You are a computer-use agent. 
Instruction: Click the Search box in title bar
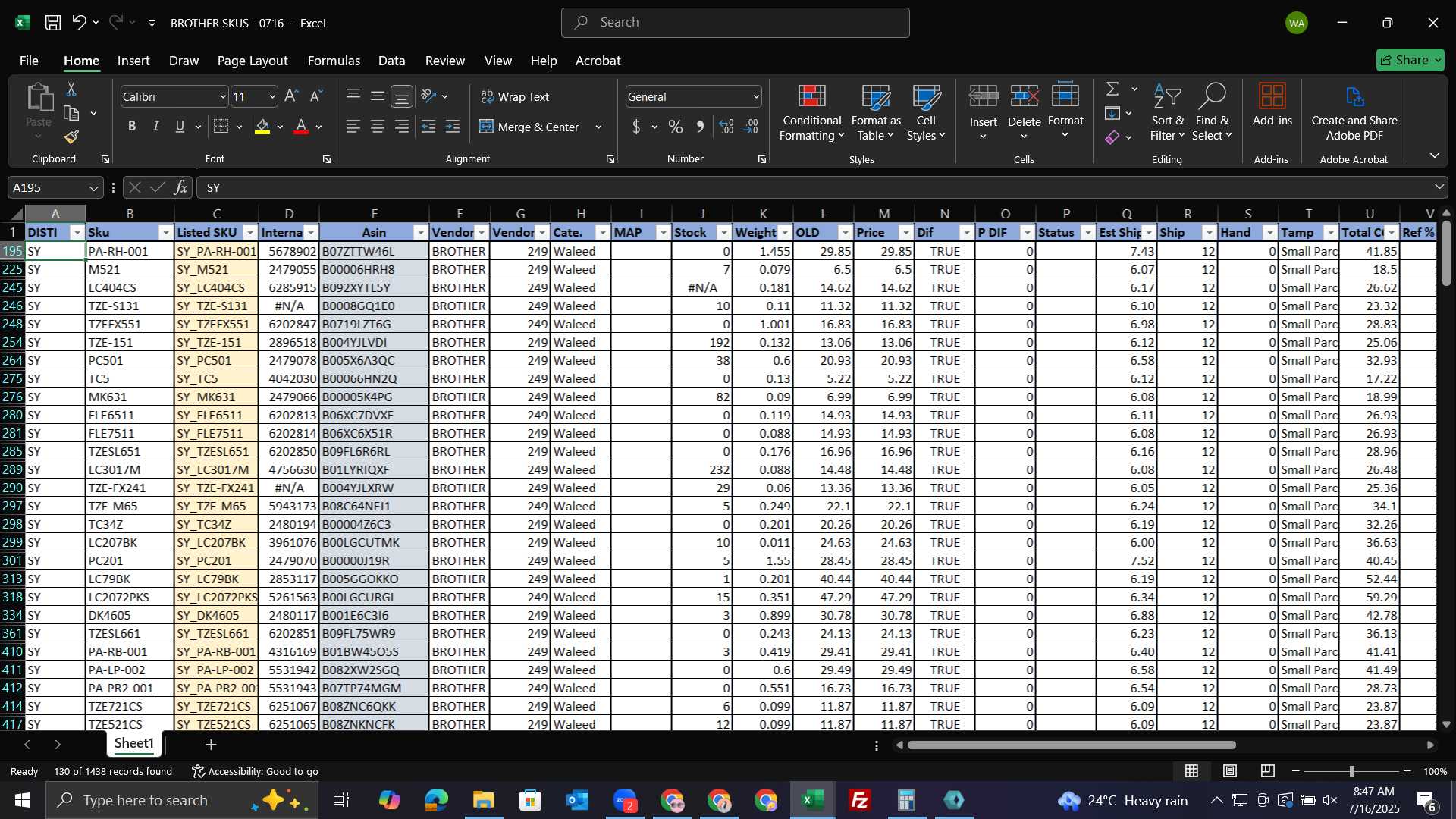click(735, 23)
